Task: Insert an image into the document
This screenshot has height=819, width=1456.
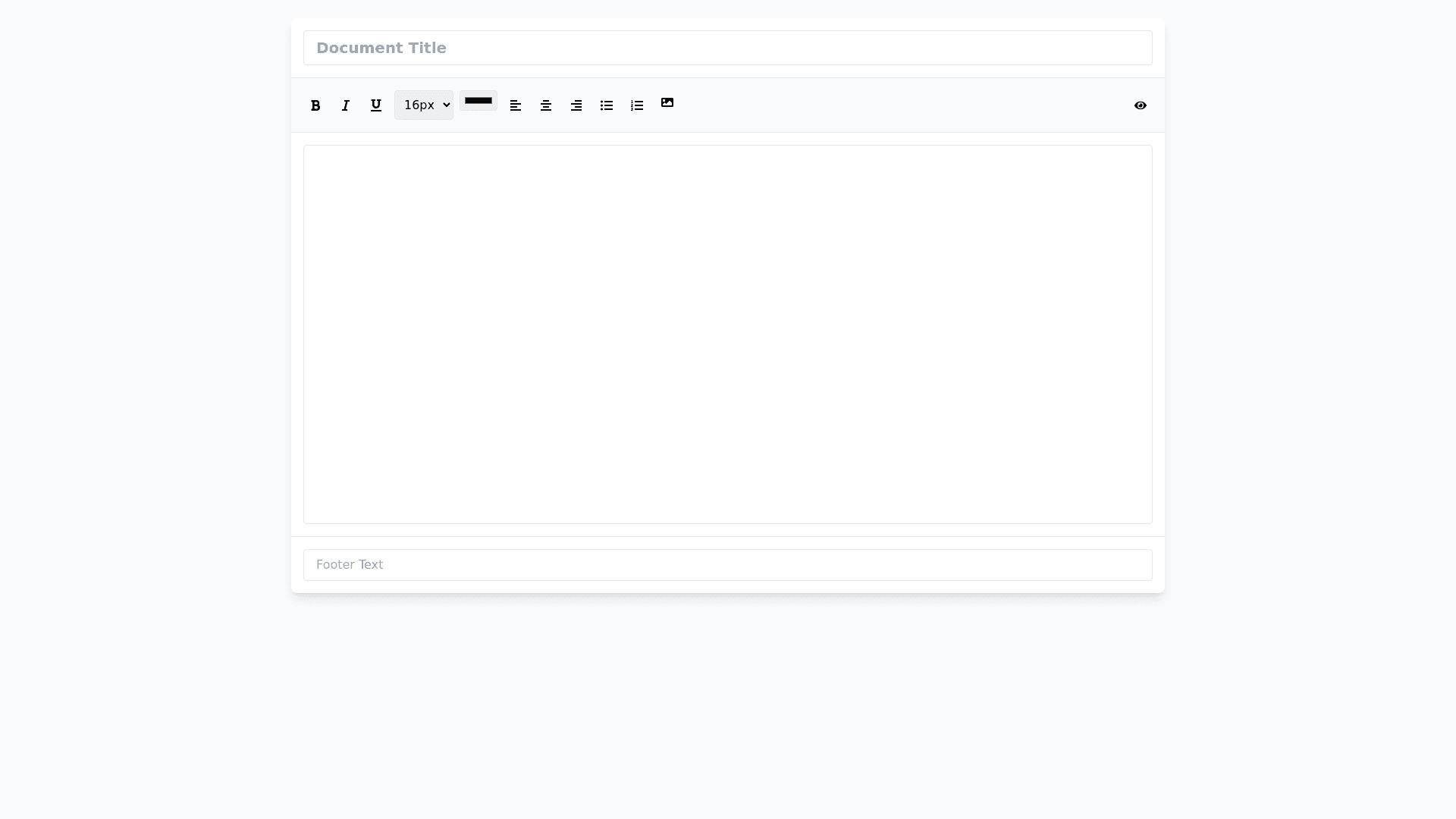Action: (x=667, y=102)
